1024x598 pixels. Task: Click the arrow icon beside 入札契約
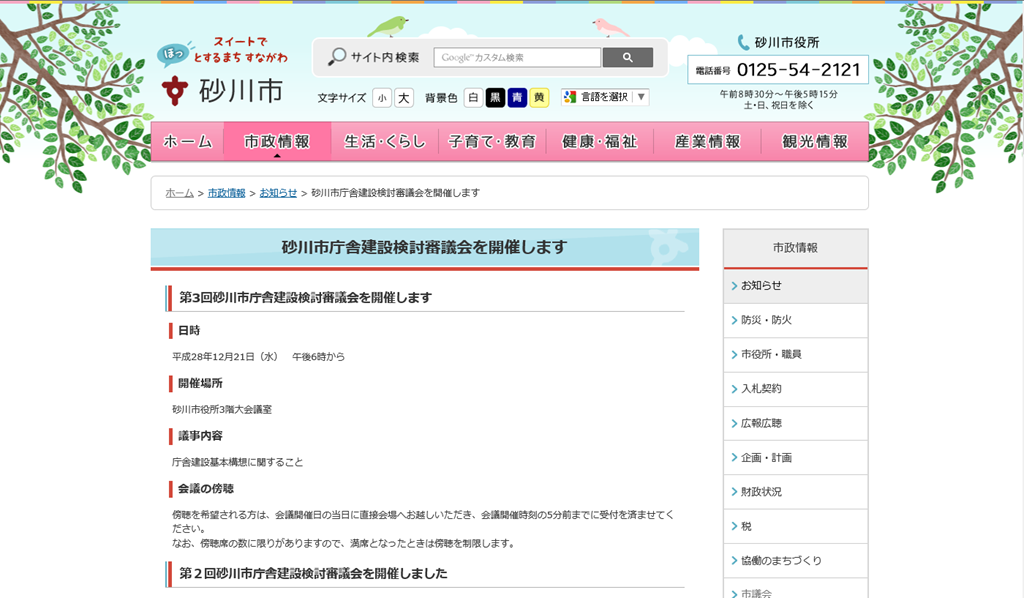734,389
